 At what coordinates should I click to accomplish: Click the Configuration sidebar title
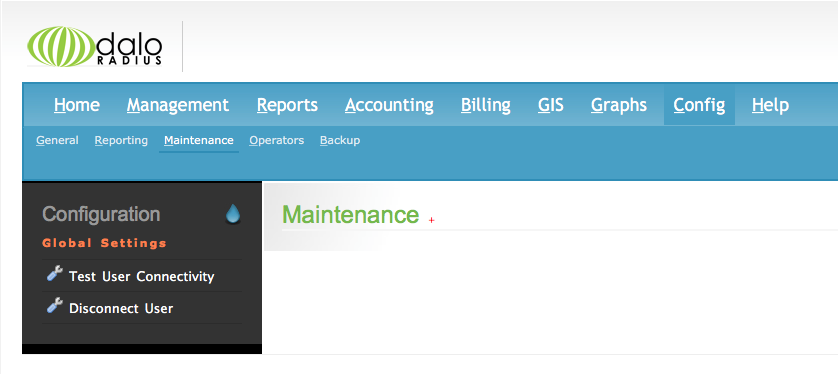tap(101, 214)
